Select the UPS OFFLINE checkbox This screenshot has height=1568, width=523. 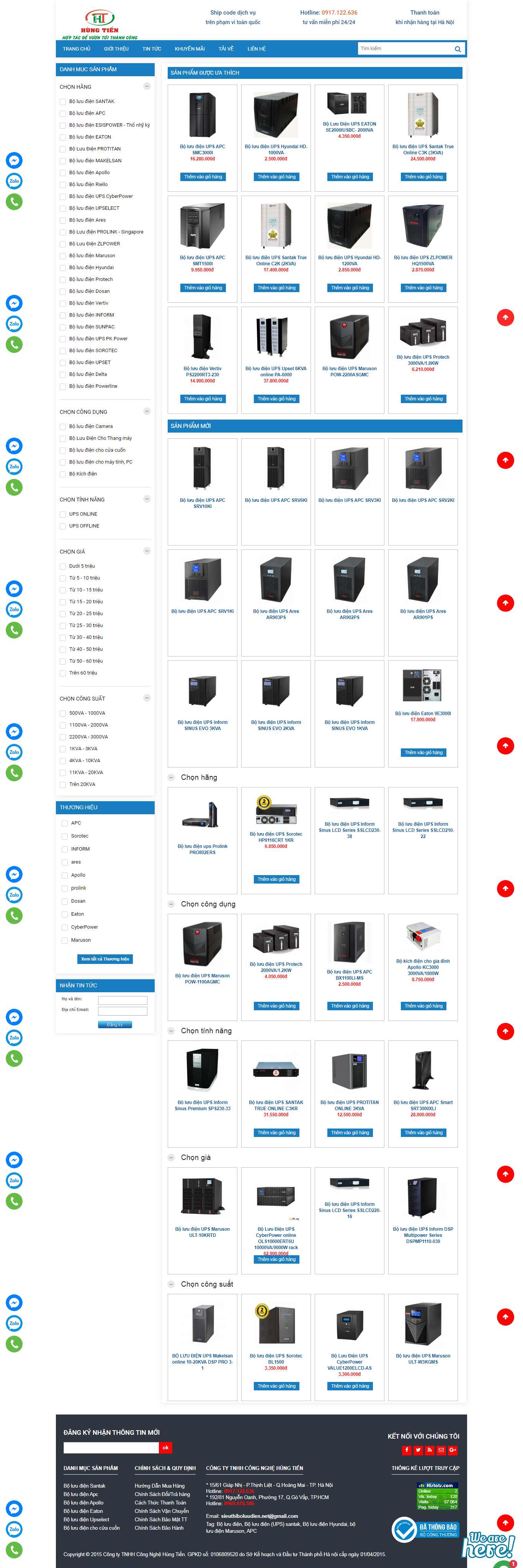coord(63,526)
